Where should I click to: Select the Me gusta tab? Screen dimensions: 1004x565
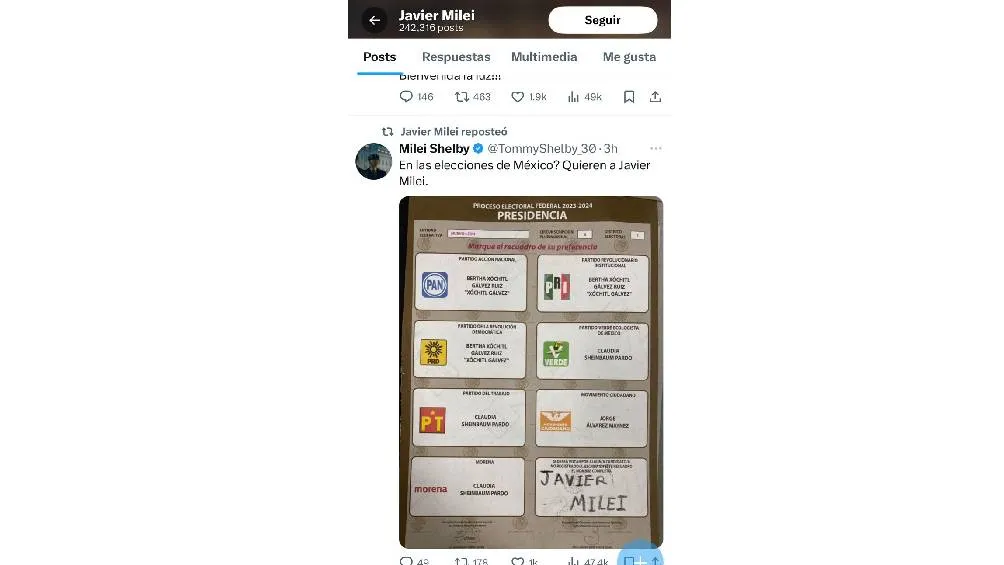[x=629, y=57]
